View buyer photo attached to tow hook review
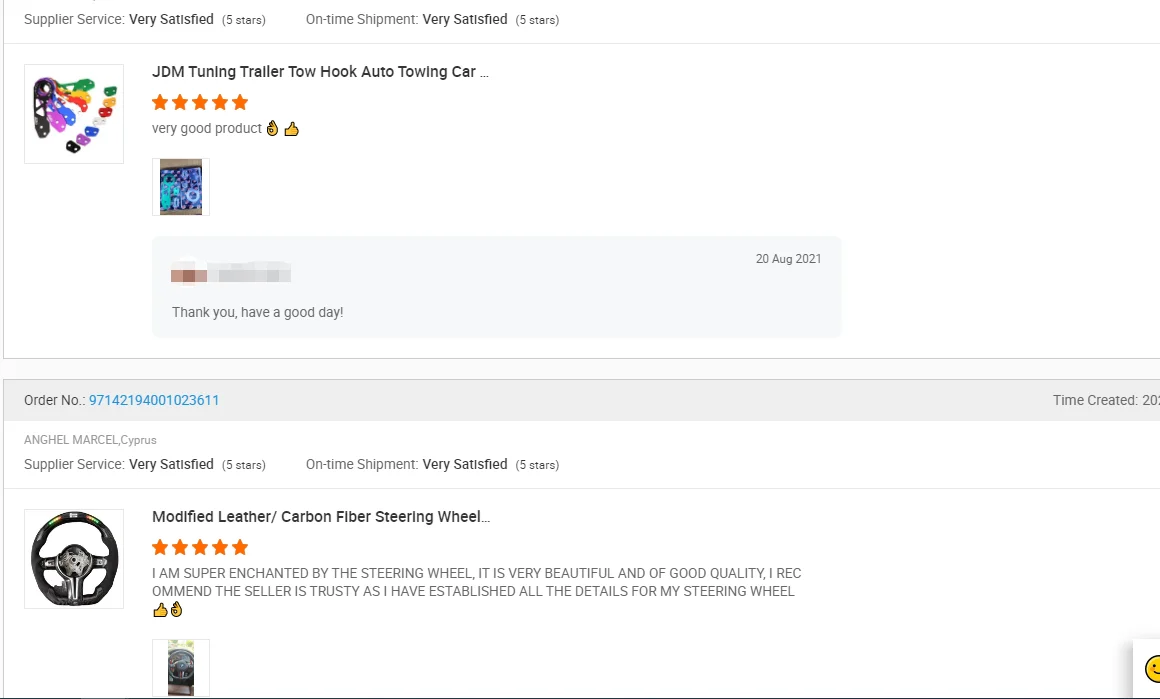Viewport: 1160px width, 699px height. pos(181,187)
